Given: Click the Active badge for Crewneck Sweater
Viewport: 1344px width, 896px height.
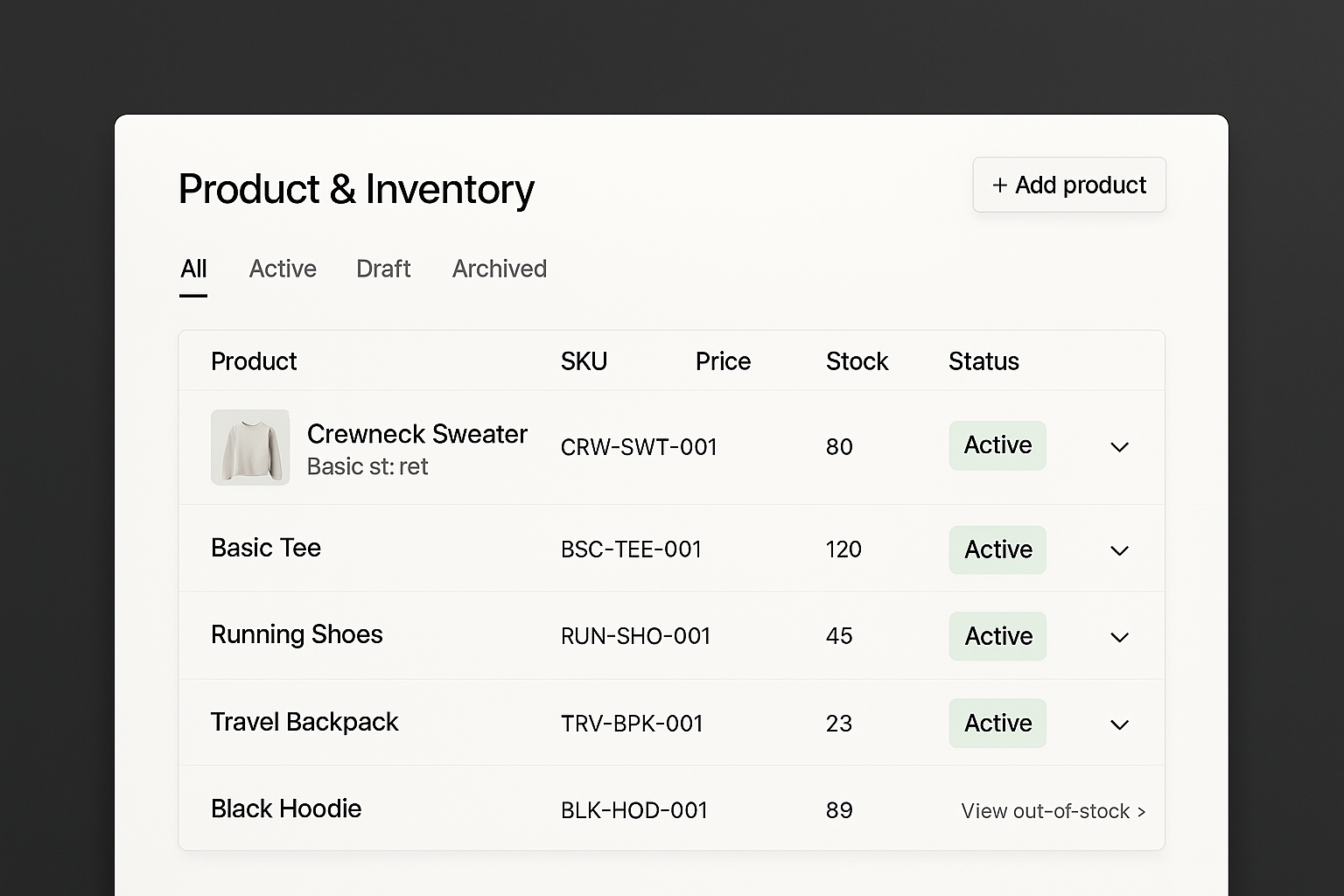Looking at the screenshot, I should [997, 445].
